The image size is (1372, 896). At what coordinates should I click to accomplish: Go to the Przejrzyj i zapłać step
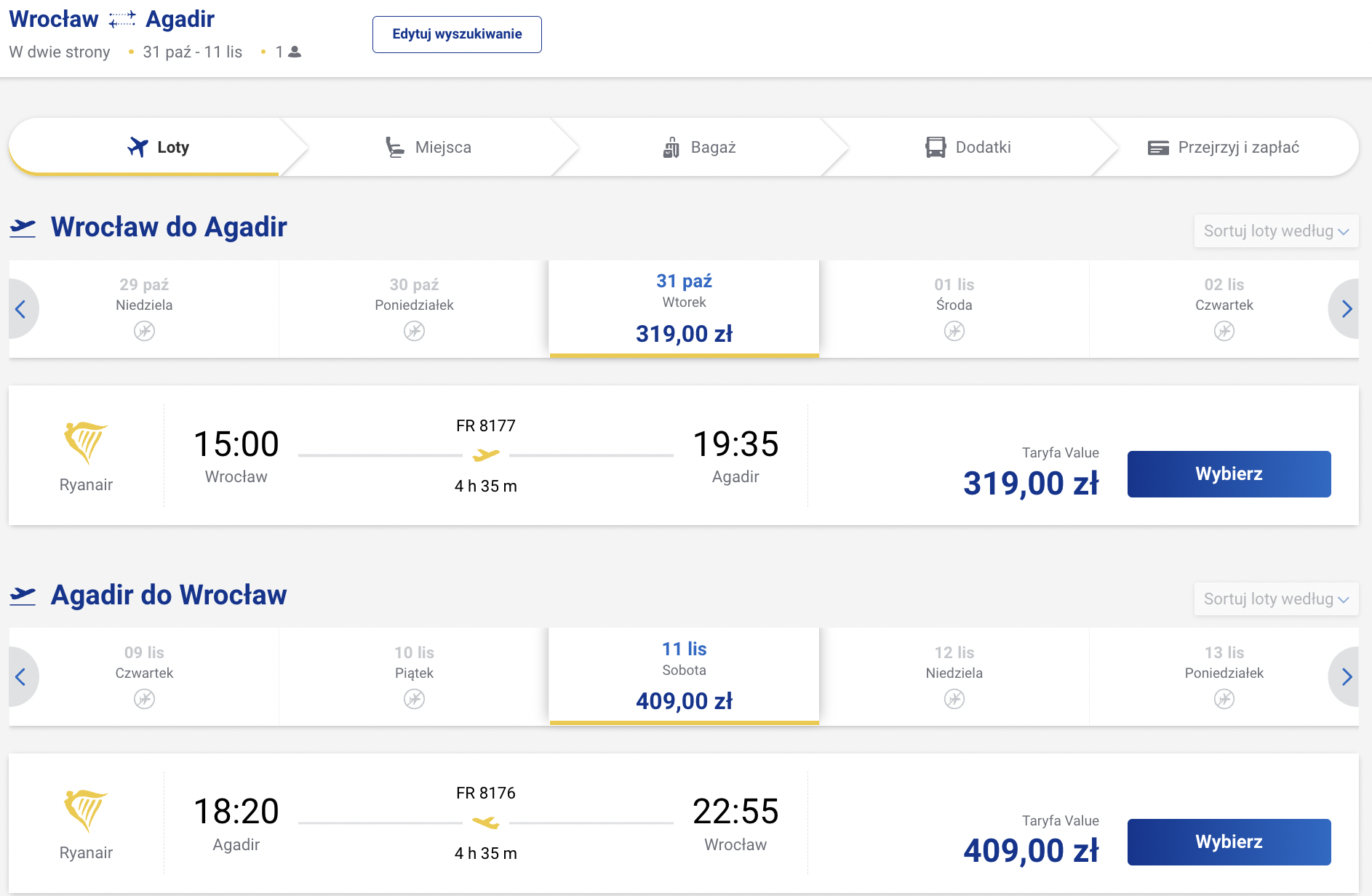(x=1224, y=148)
